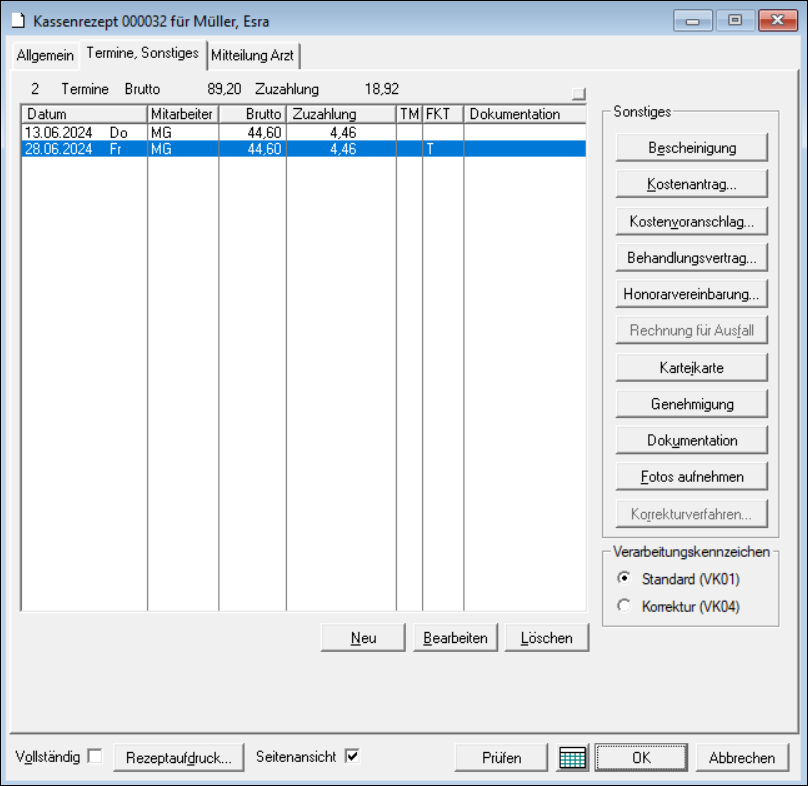The height and width of the screenshot is (786, 808).
Task: Uncheck the Seitenansicht checkbox
Action: [x=351, y=756]
